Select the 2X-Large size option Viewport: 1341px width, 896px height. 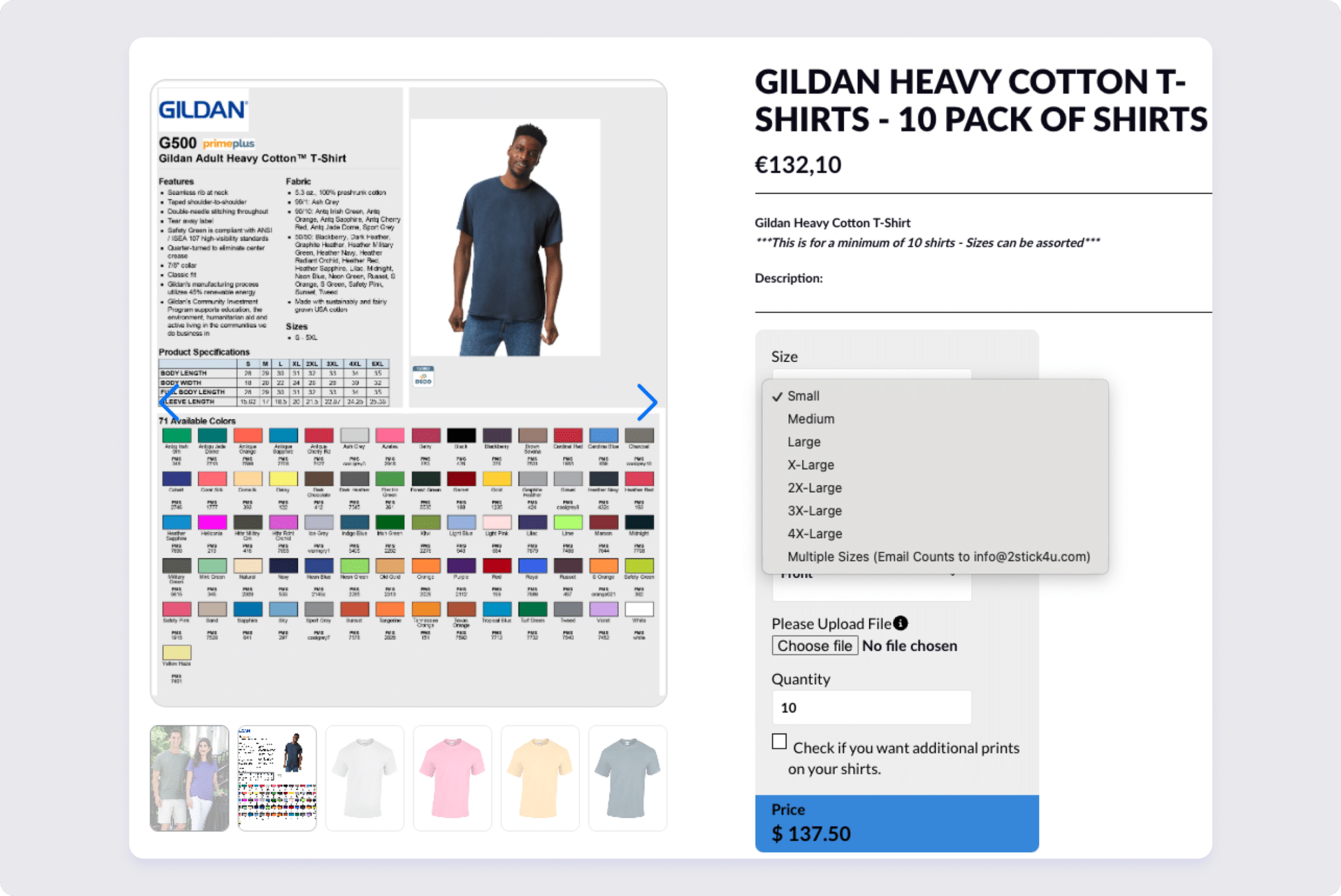(814, 488)
